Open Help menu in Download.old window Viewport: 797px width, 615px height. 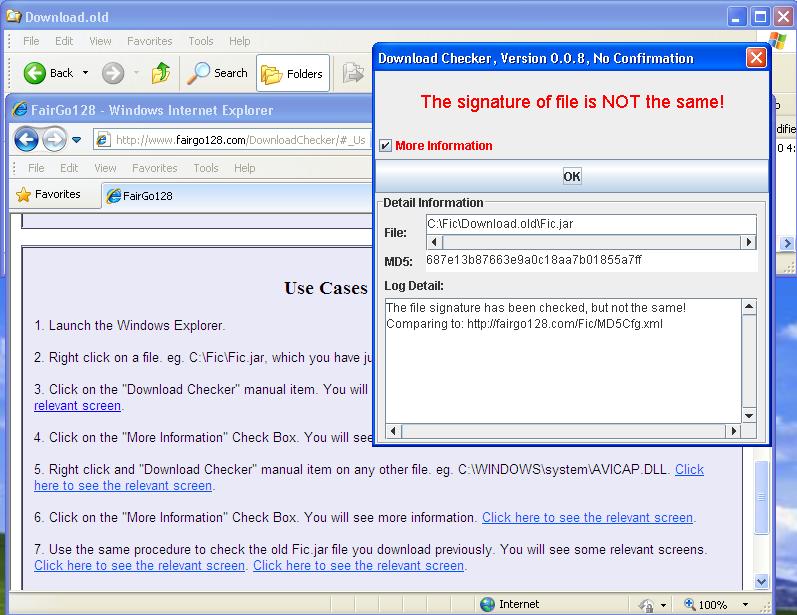click(x=239, y=41)
